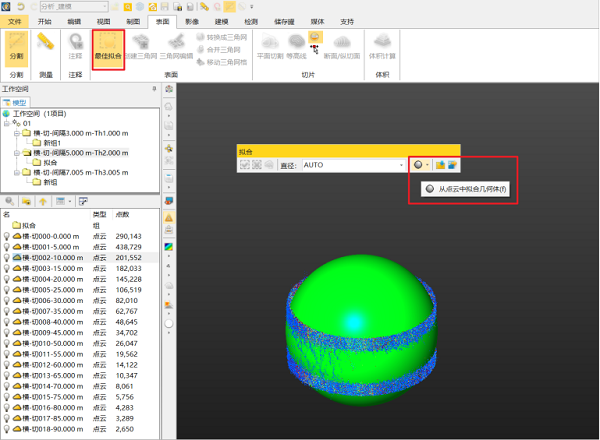Image resolution: width=600 pixels, height=440 pixels.
Task: Switch to the 视图 ribbon tab
Action: [x=103, y=22]
